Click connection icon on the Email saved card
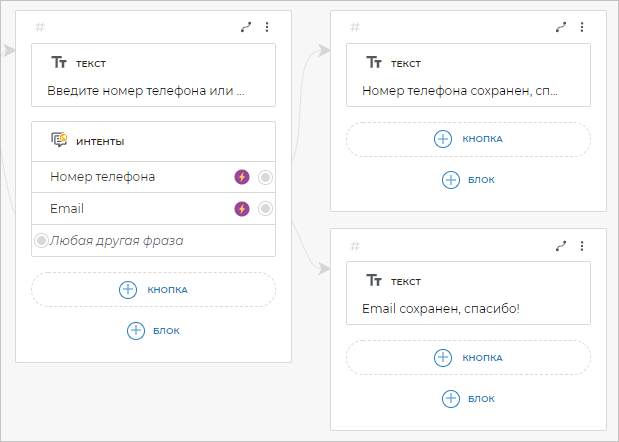Viewport: 619px width, 442px height. click(x=561, y=245)
